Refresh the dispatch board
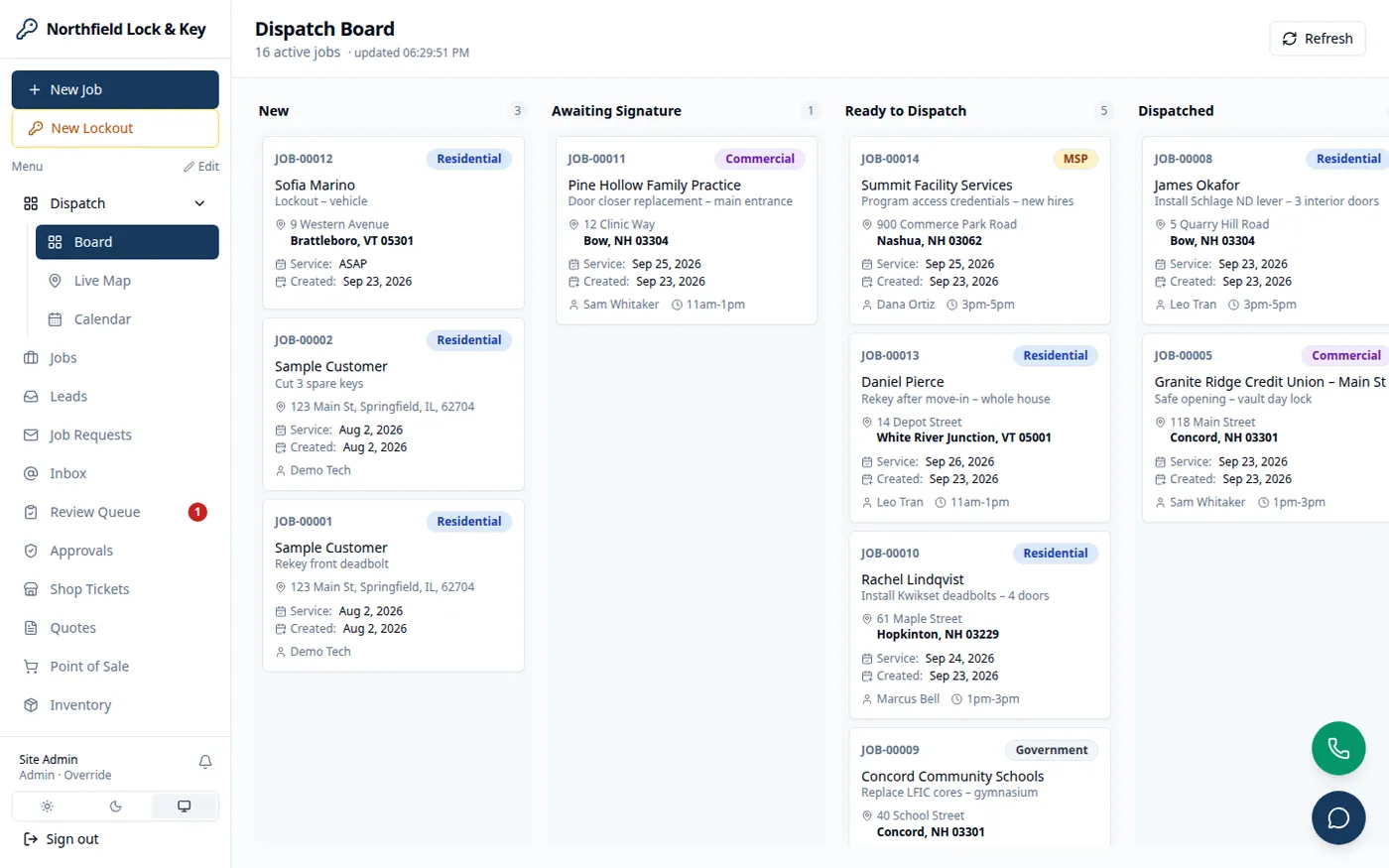This screenshot has height=868, width=1389. [x=1318, y=39]
